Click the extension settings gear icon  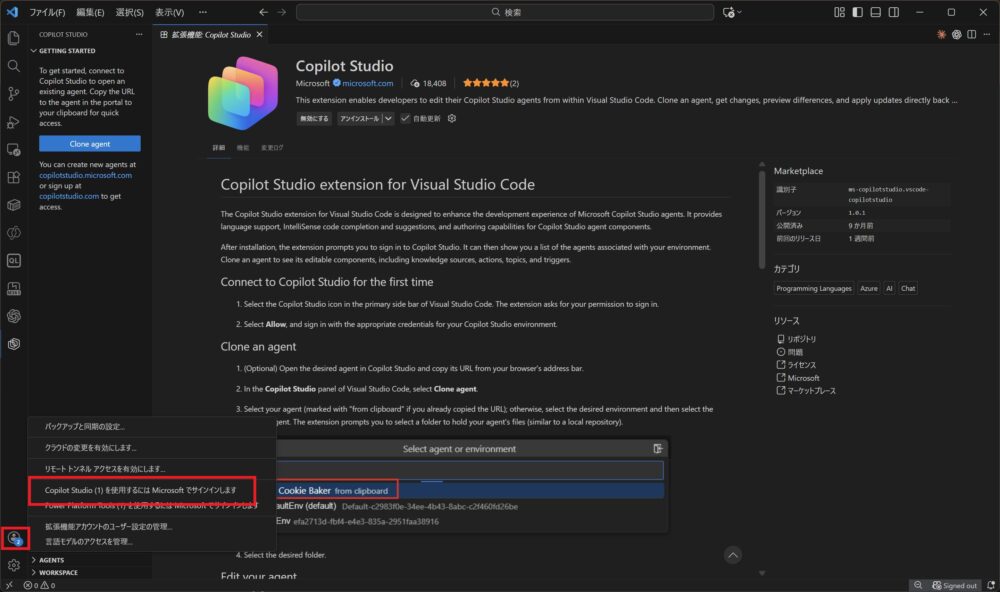tap(452, 118)
